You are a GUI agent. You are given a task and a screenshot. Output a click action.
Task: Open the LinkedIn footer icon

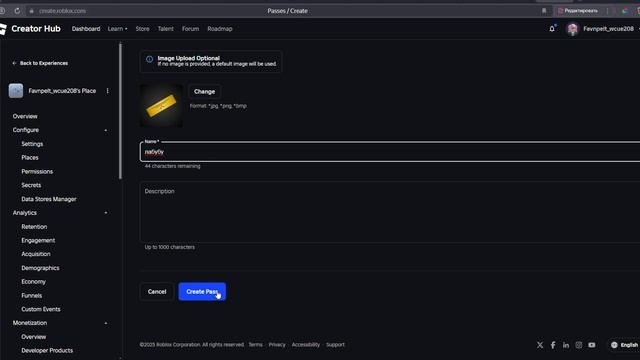tap(566, 345)
